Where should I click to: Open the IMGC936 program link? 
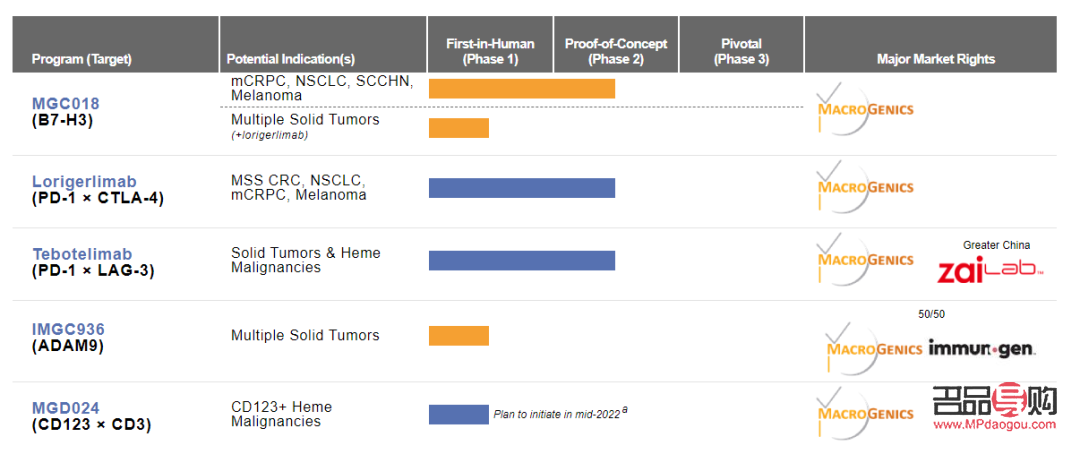point(68,329)
